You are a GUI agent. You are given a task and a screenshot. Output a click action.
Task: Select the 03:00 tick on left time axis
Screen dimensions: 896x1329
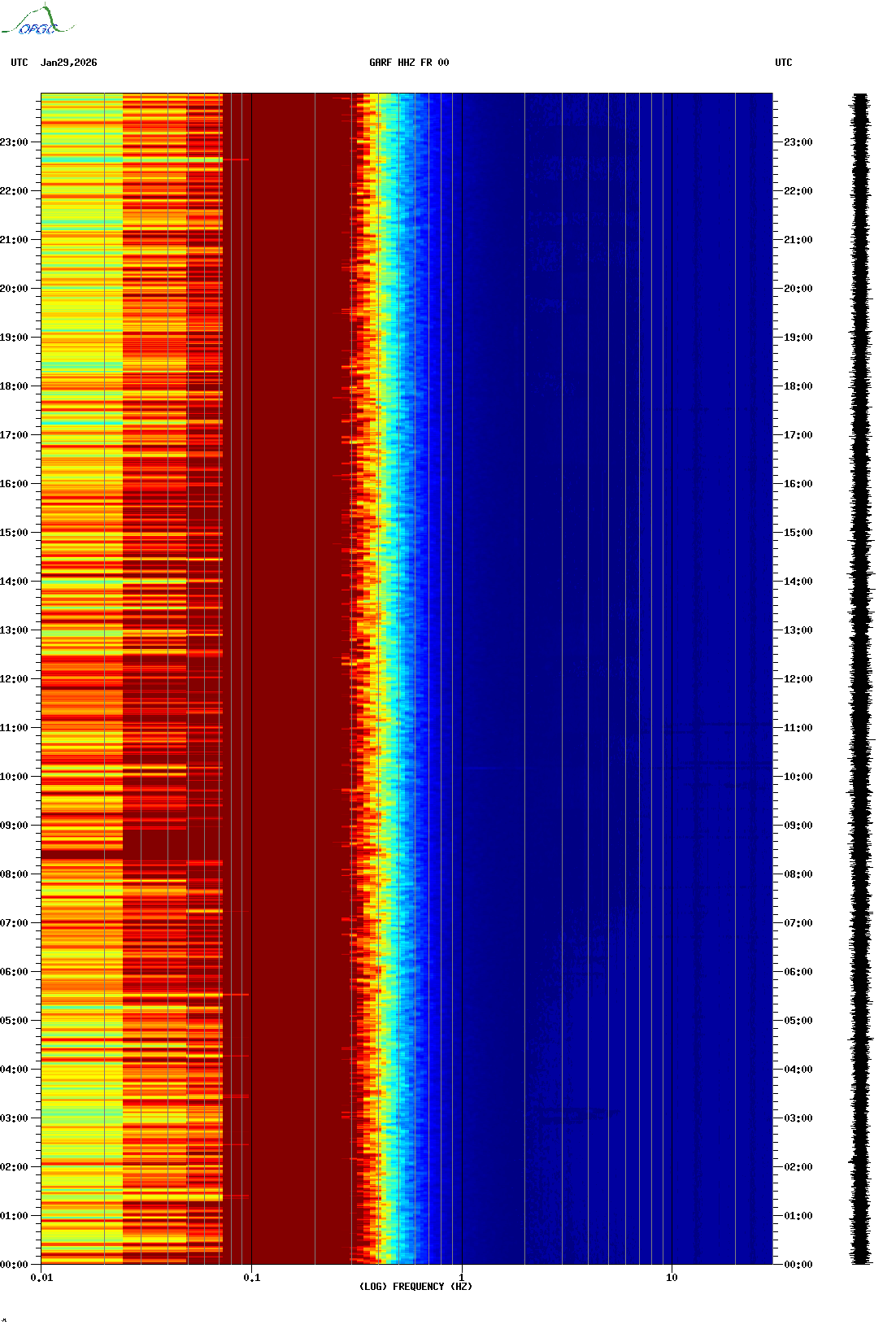[15, 1118]
